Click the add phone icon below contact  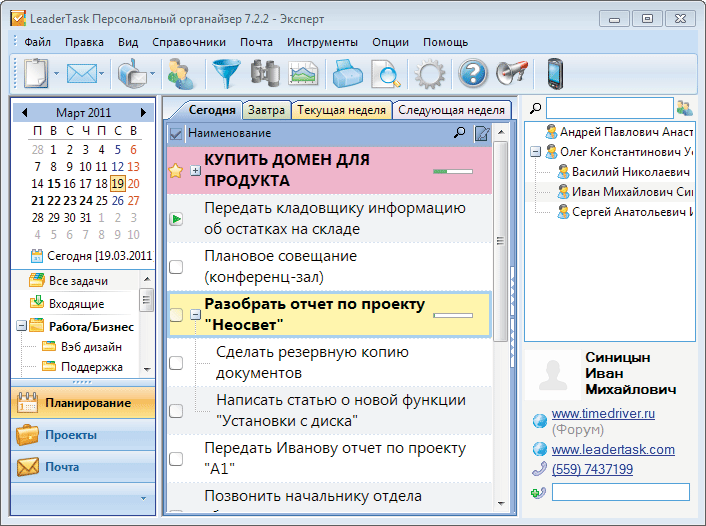coord(538,493)
